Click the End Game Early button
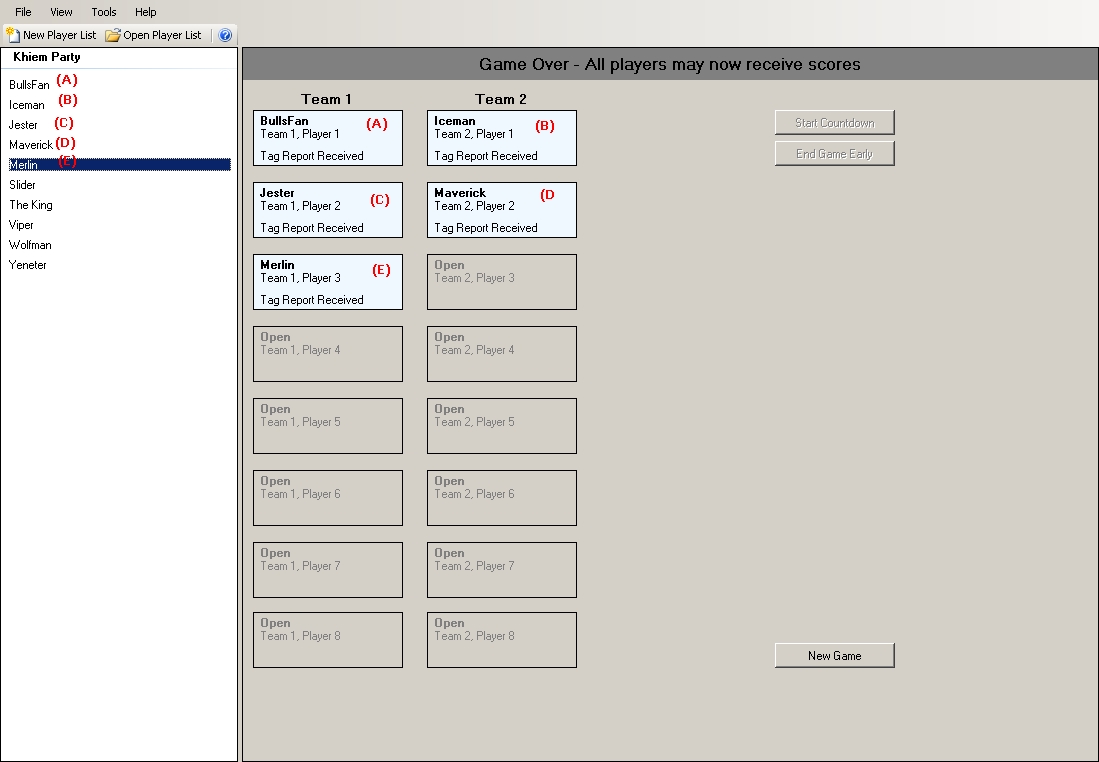 click(834, 154)
